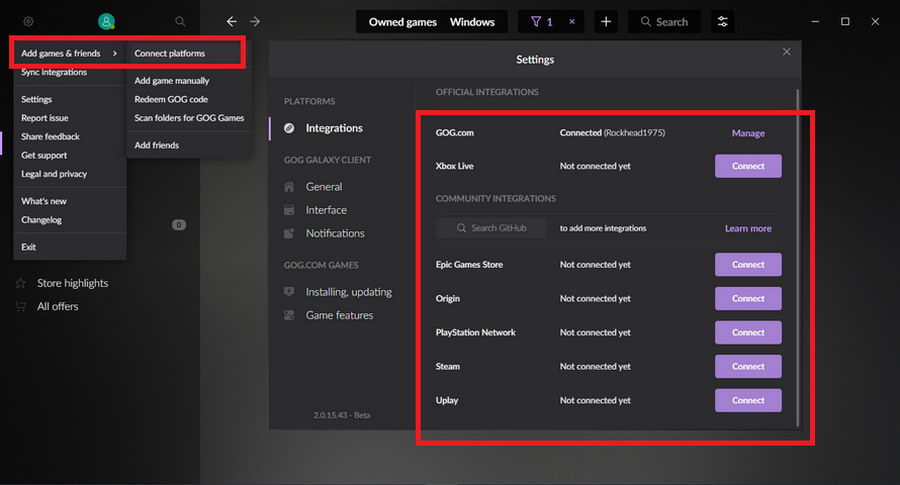
Task: Go back with the left arrow
Action: pyautogui.click(x=231, y=21)
